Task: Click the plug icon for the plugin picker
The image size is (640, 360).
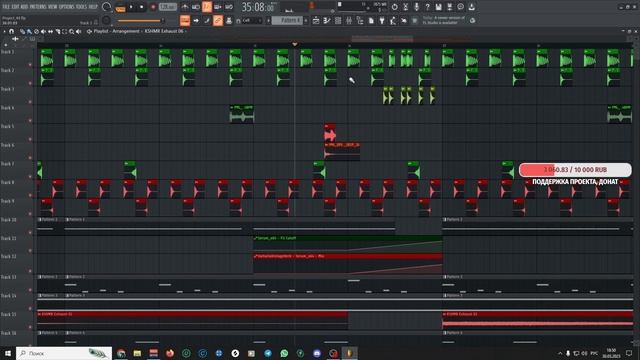Action: pos(382,20)
